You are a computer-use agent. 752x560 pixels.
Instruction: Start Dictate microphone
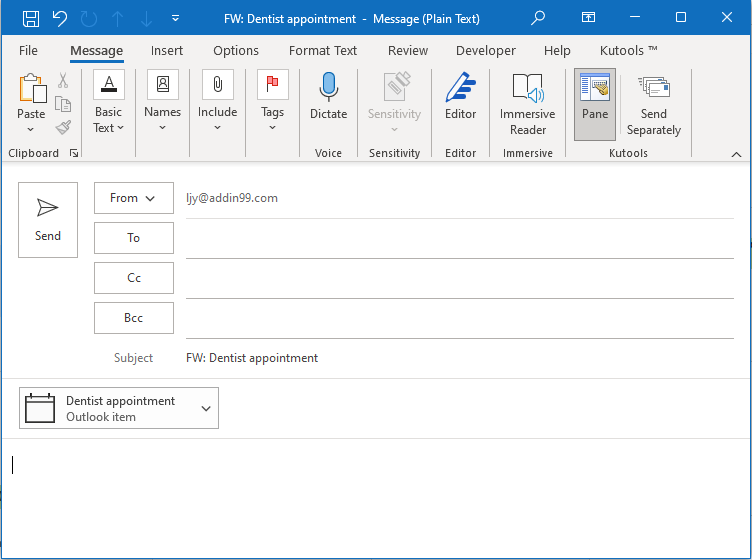pyautogui.click(x=329, y=96)
